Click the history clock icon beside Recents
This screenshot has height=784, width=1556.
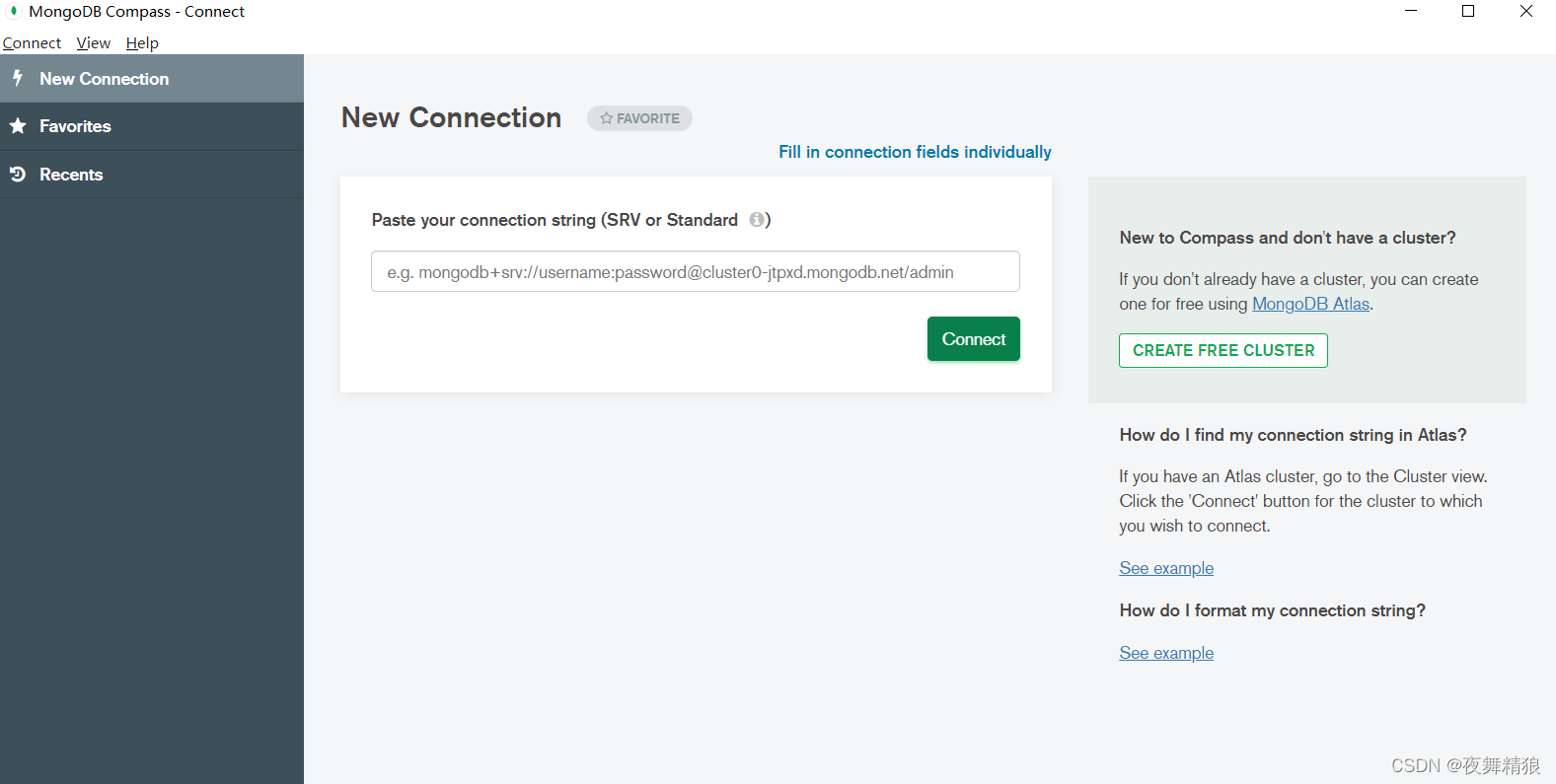pos(18,175)
